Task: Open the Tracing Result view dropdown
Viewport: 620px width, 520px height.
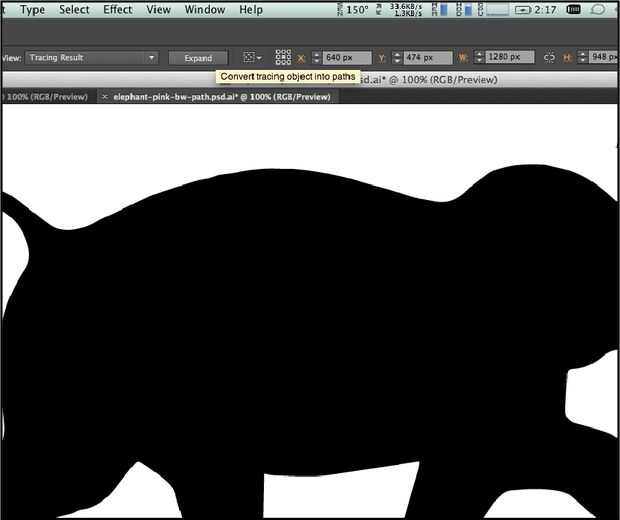Action: coord(92,58)
